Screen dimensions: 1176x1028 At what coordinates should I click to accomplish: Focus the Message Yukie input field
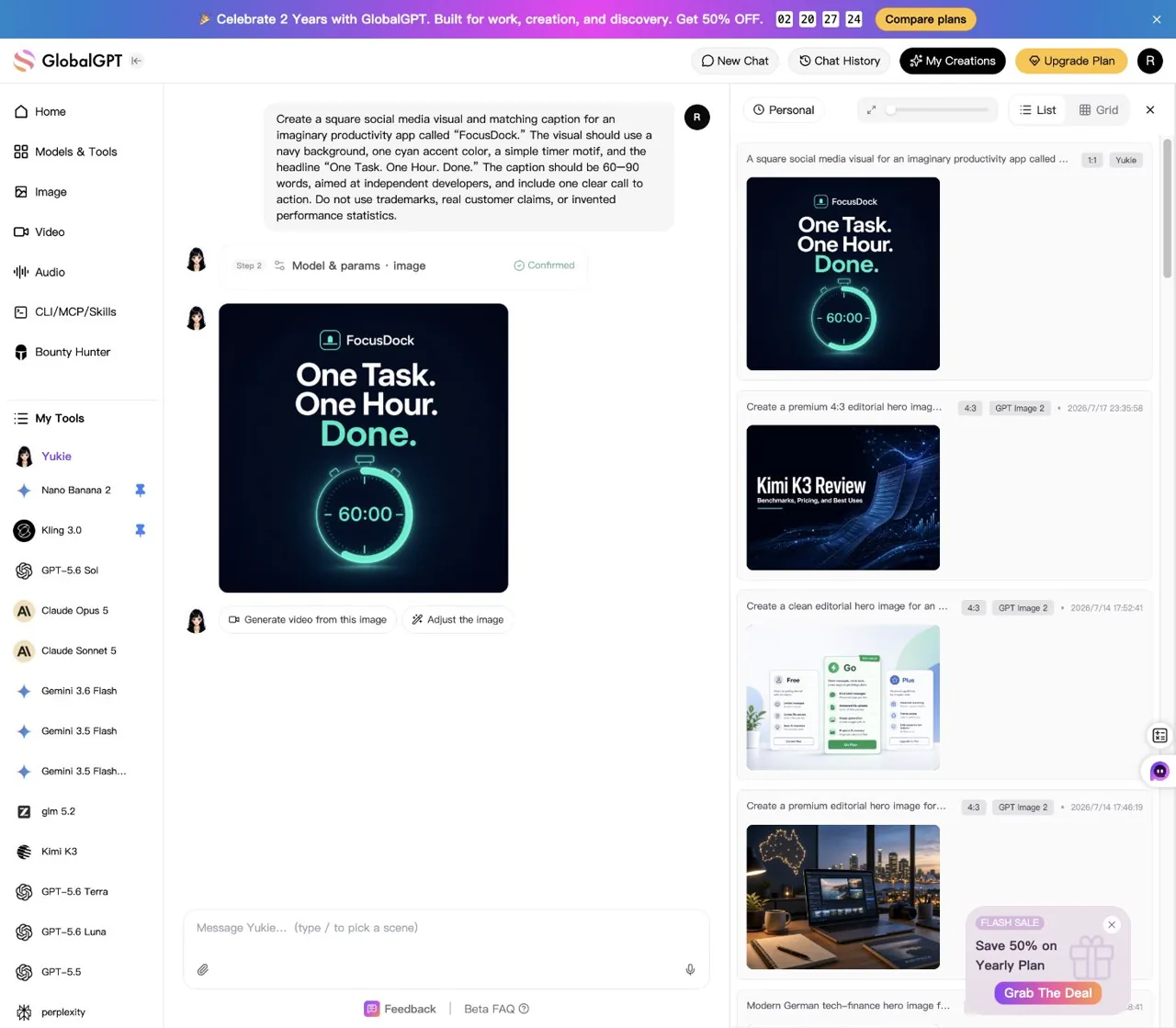click(x=446, y=928)
